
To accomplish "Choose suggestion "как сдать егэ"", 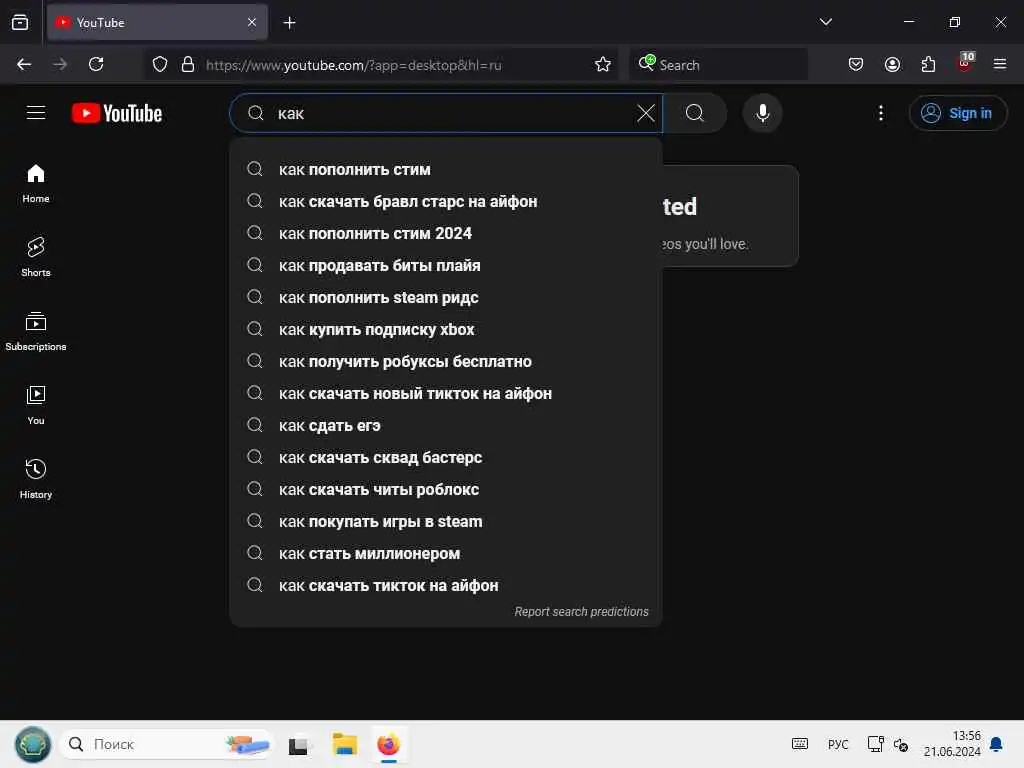I will 446,425.
